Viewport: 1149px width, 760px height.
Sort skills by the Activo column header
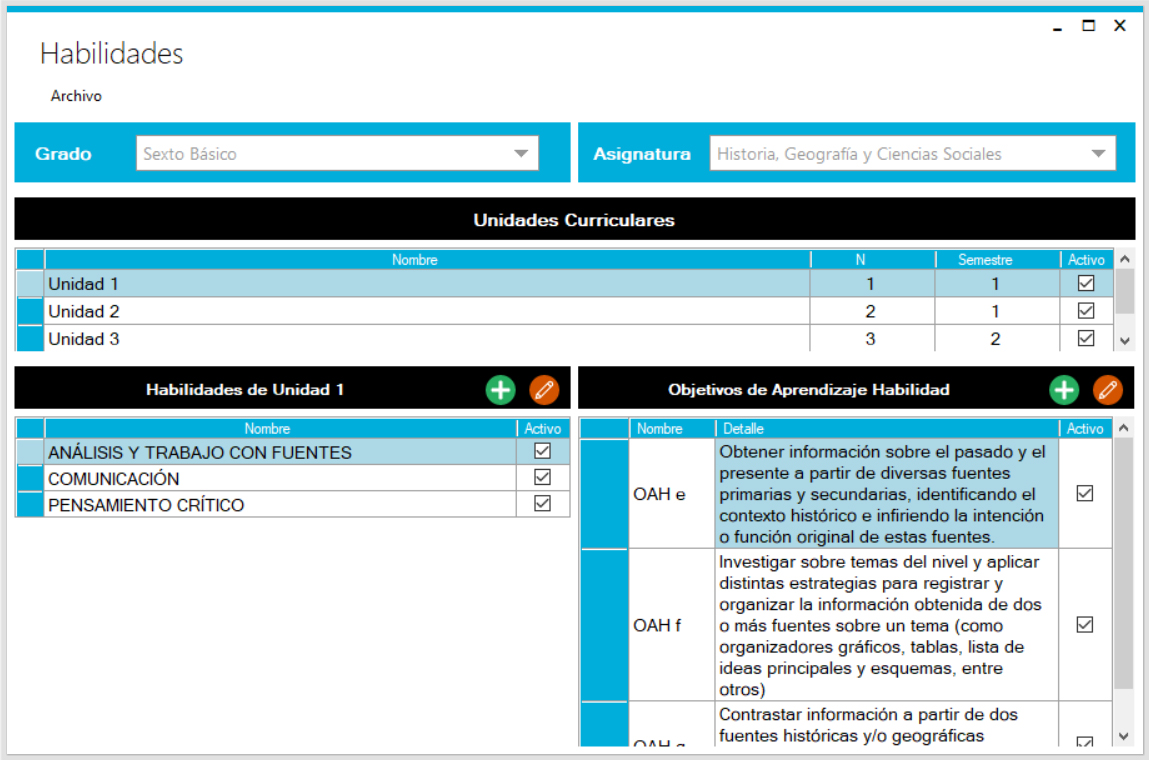(543, 429)
